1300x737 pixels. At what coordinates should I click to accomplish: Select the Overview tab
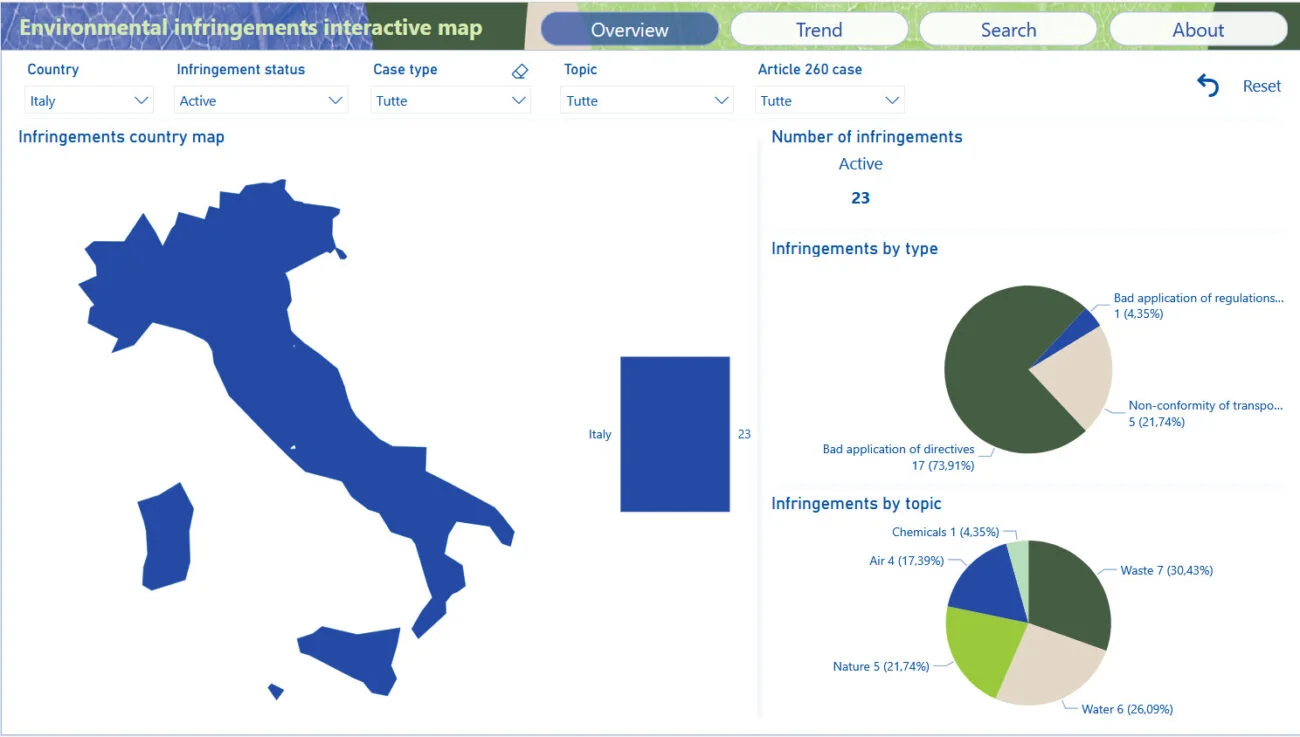click(x=630, y=29)
